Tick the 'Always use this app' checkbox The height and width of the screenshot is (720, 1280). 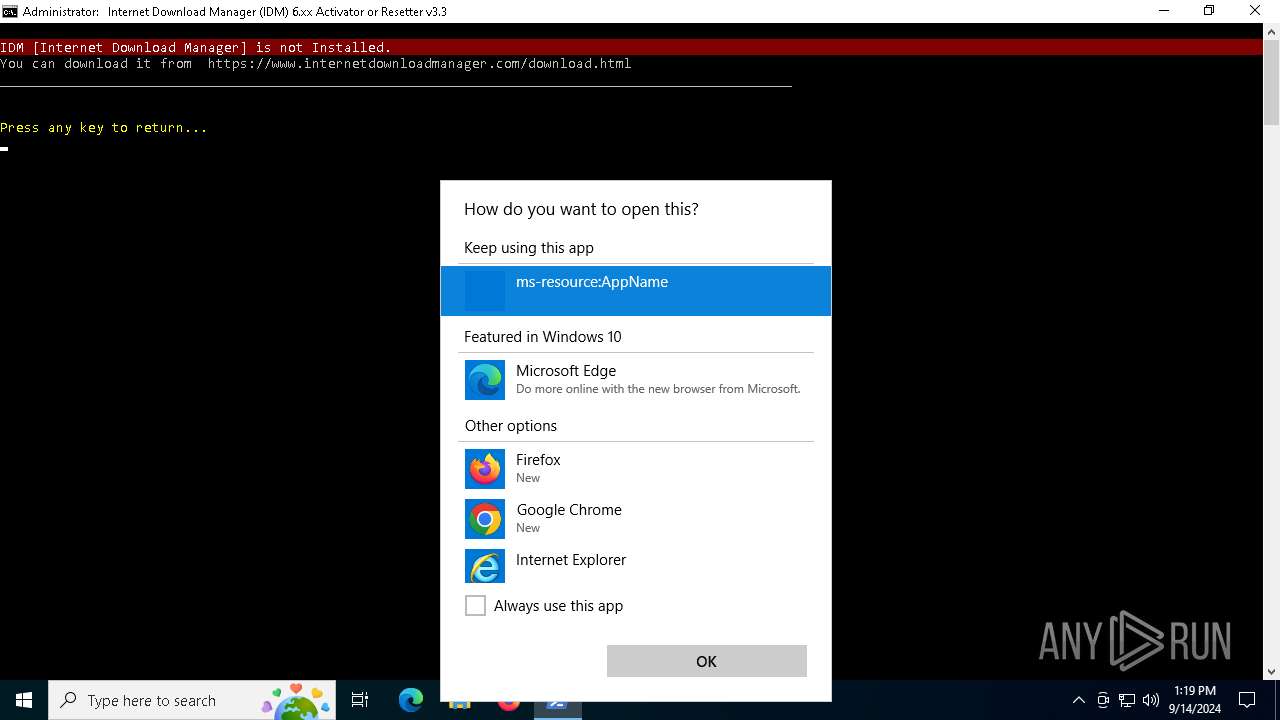[475, 606]
